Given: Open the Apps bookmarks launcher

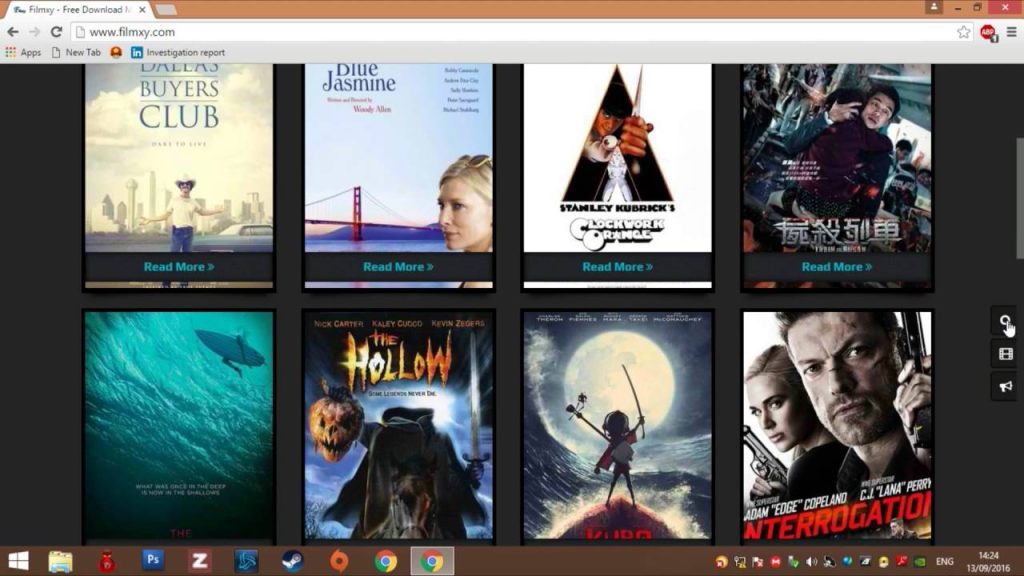Looking at the screenshot, I should click(27, 52).
